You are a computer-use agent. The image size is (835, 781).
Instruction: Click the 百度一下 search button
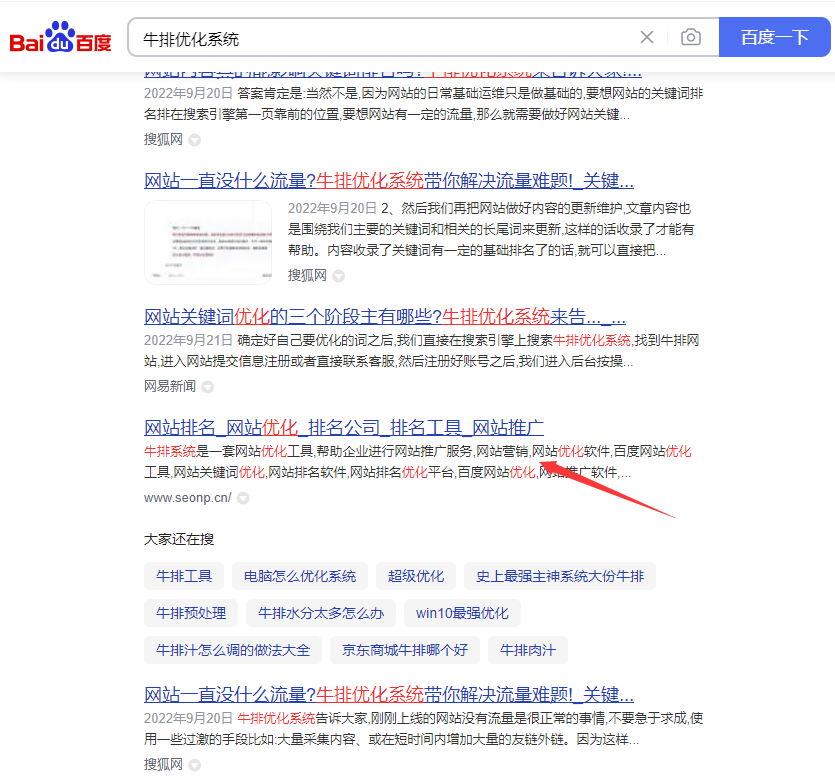tap(777, 36)
